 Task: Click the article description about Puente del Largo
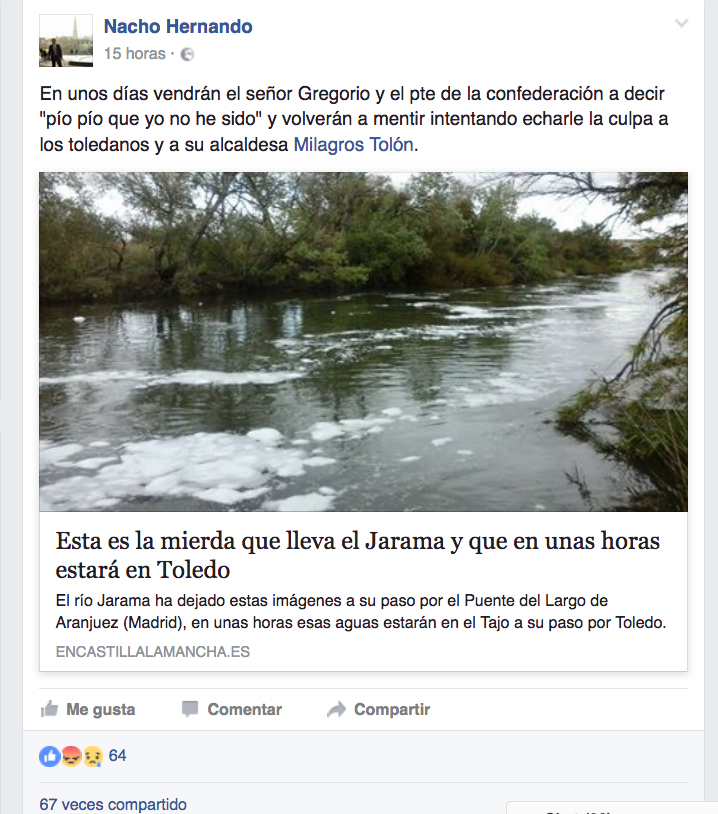click(361, 611)
